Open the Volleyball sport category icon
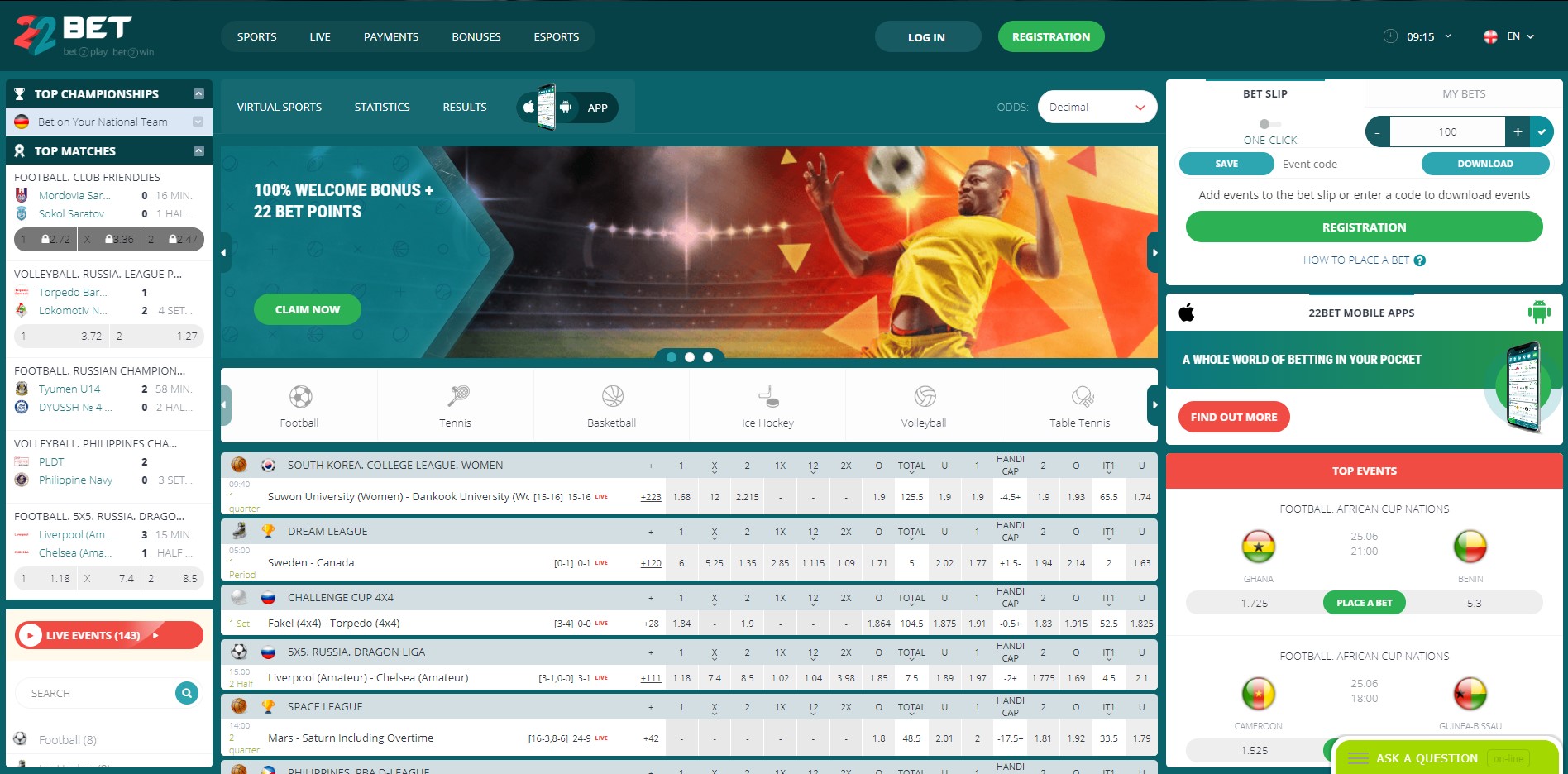This screenshot has width=1568, height=774. [925, 397]
